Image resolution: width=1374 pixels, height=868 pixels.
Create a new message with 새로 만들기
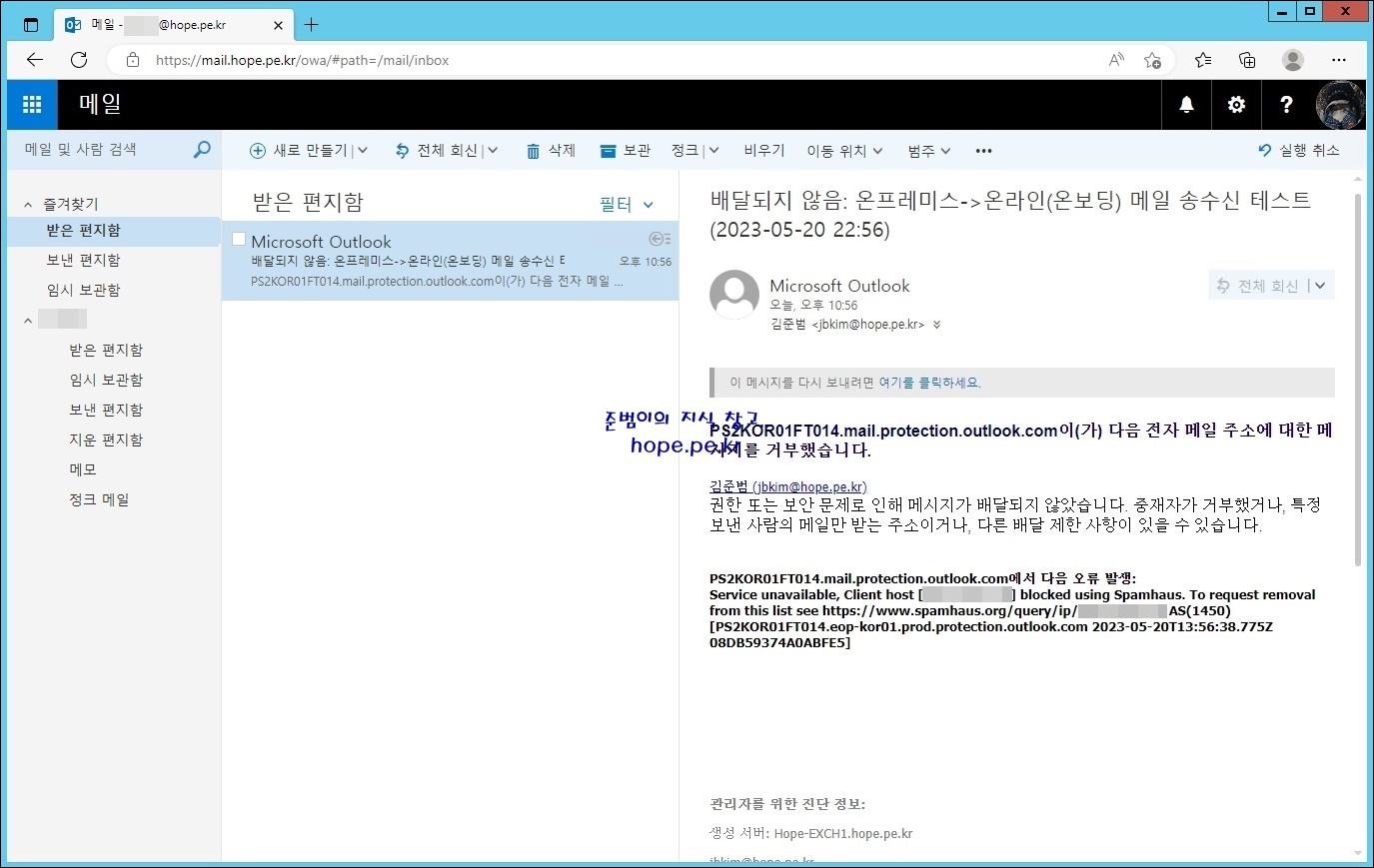(298, 151)
